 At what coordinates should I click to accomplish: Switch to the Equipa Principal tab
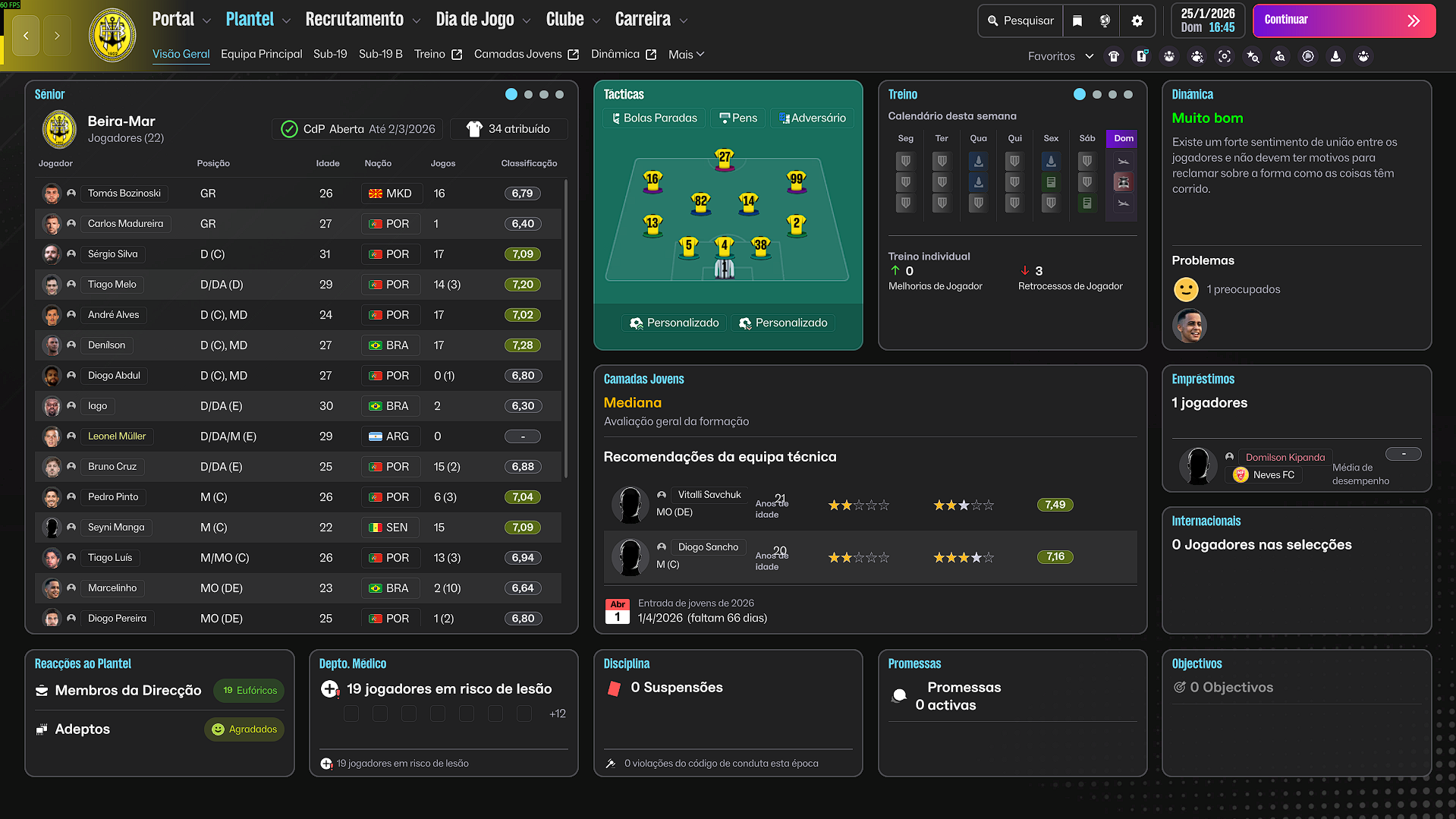point(261,55)
